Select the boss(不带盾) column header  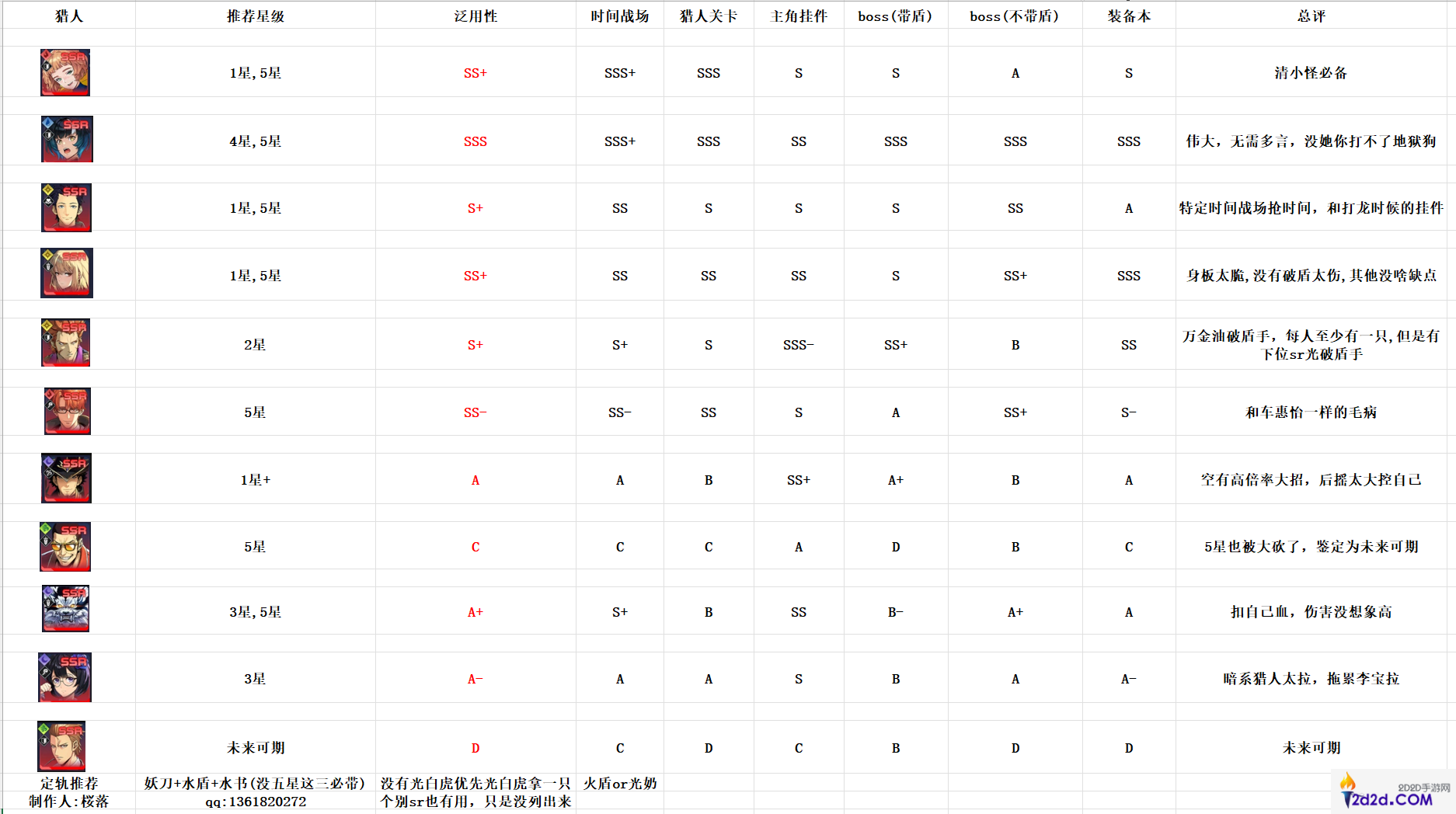1015,16
